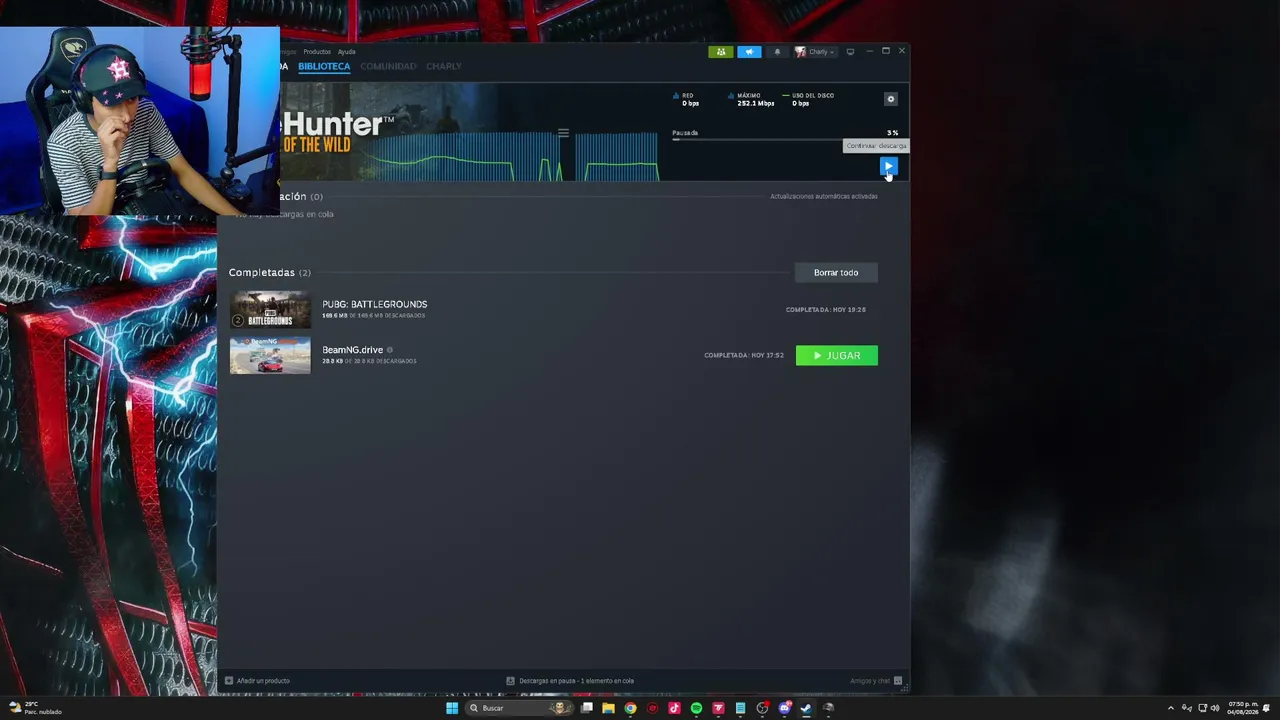
Task: Click Añadir un producto
Action: [257, 681]
